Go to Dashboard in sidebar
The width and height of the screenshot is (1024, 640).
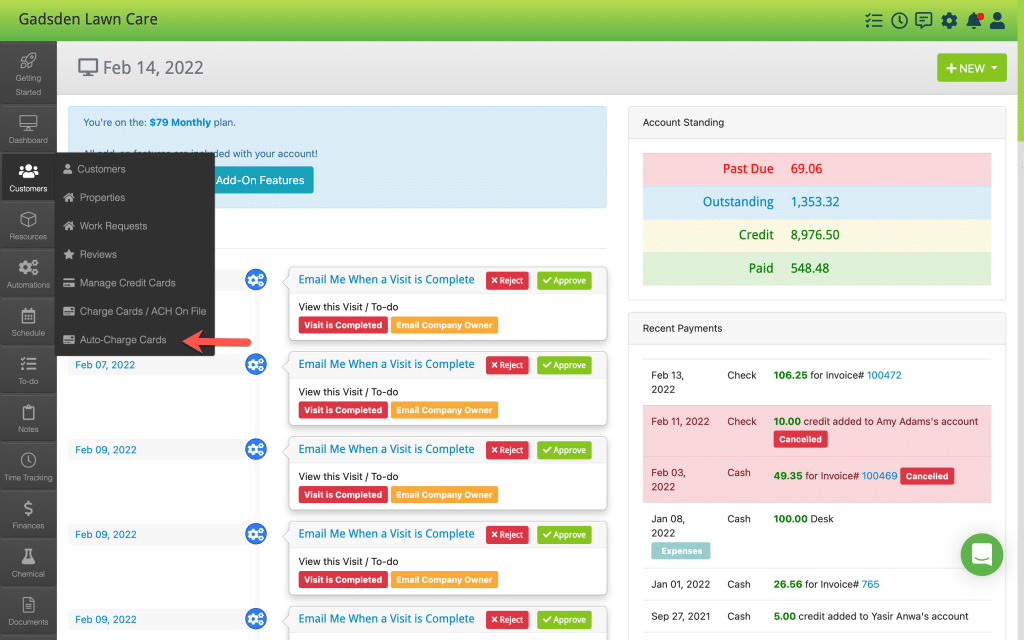28,129
